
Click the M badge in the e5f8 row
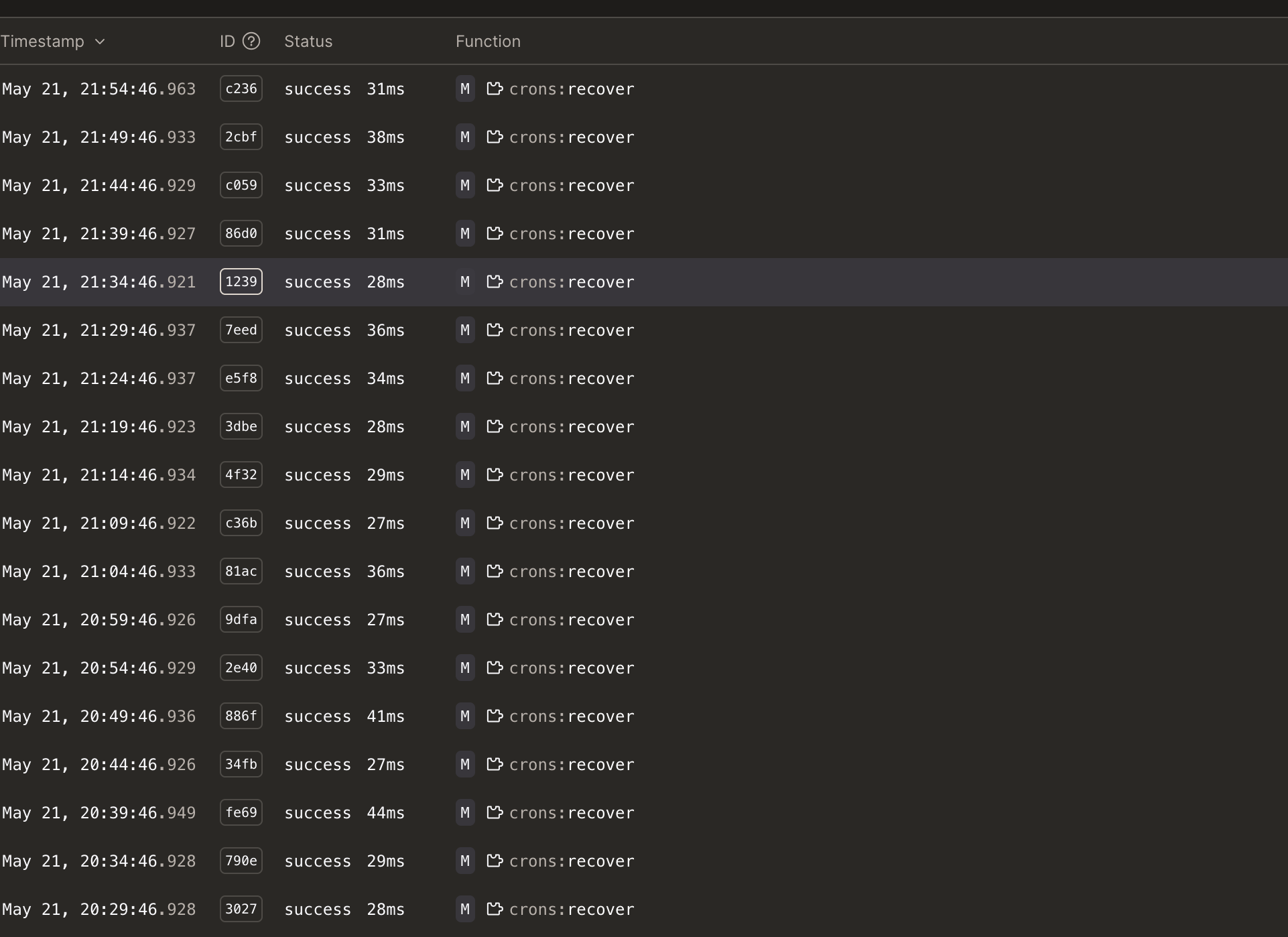(465, 379)
